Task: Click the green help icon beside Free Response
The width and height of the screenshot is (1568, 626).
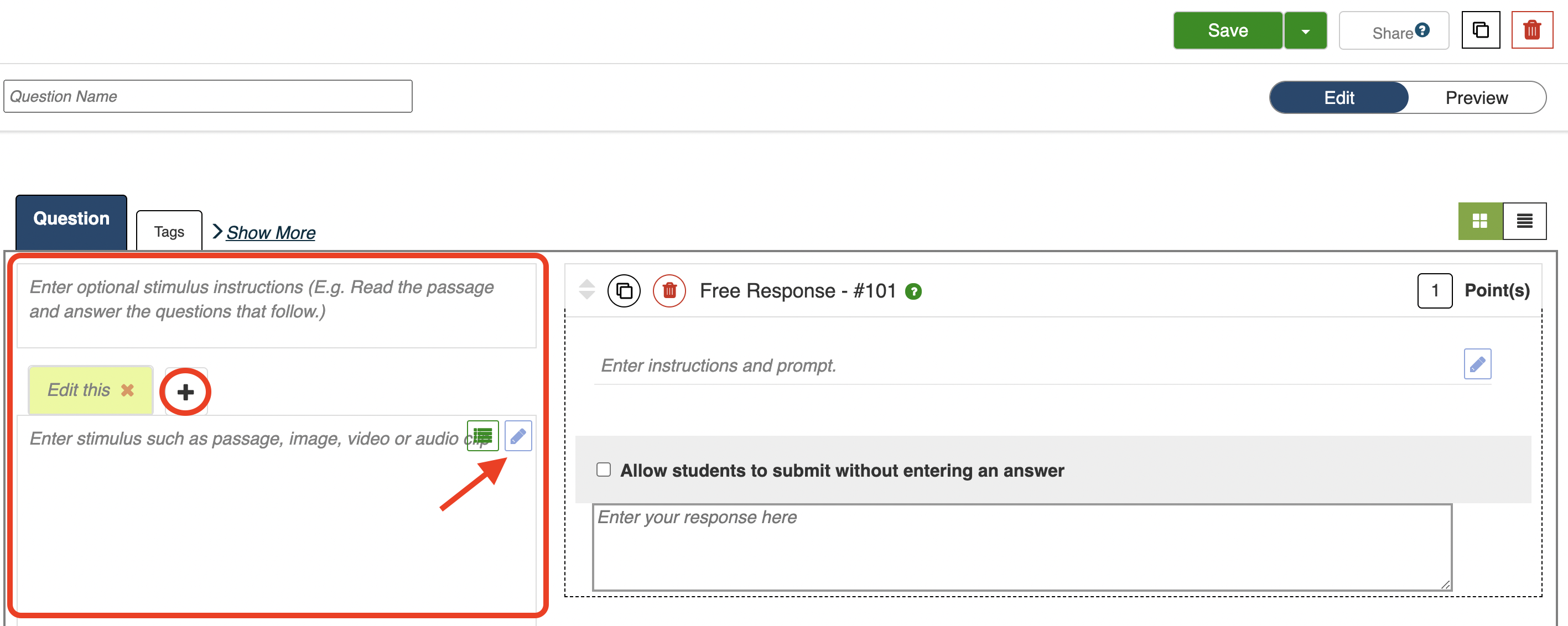Action: [913, 291]
